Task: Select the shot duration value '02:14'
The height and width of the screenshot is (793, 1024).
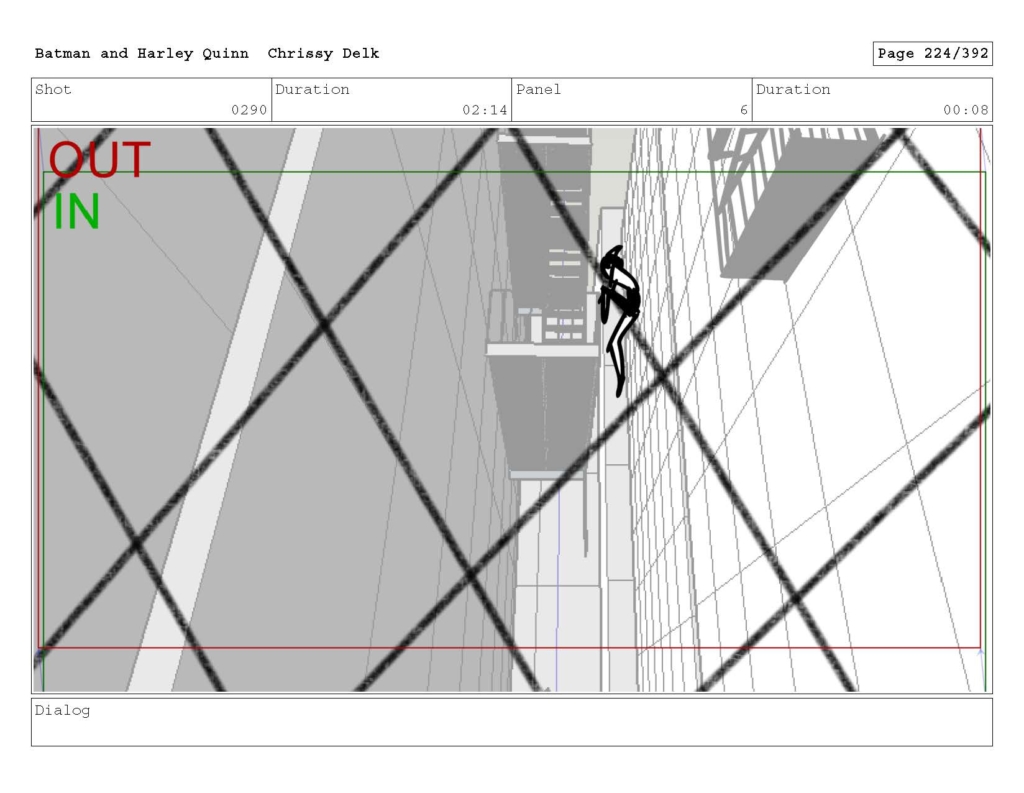Action: point(485,110)
